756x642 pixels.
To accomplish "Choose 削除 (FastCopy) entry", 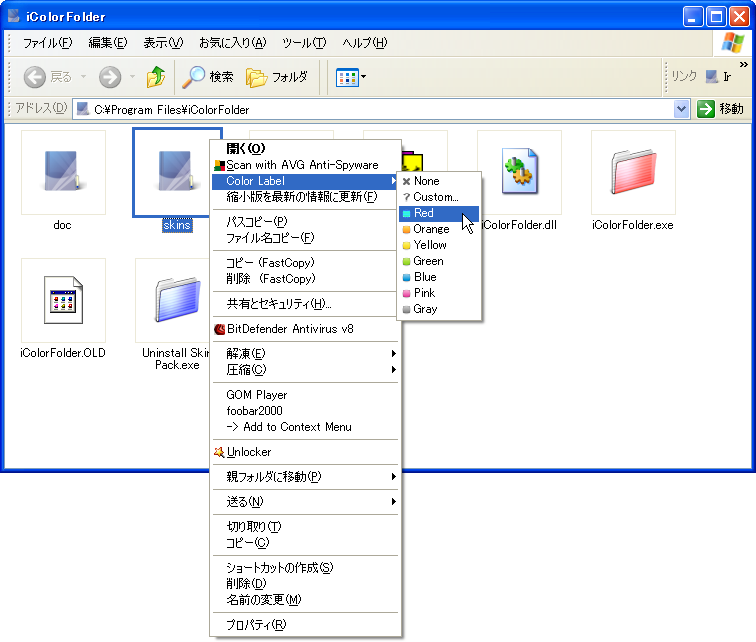I will [304, 279].
